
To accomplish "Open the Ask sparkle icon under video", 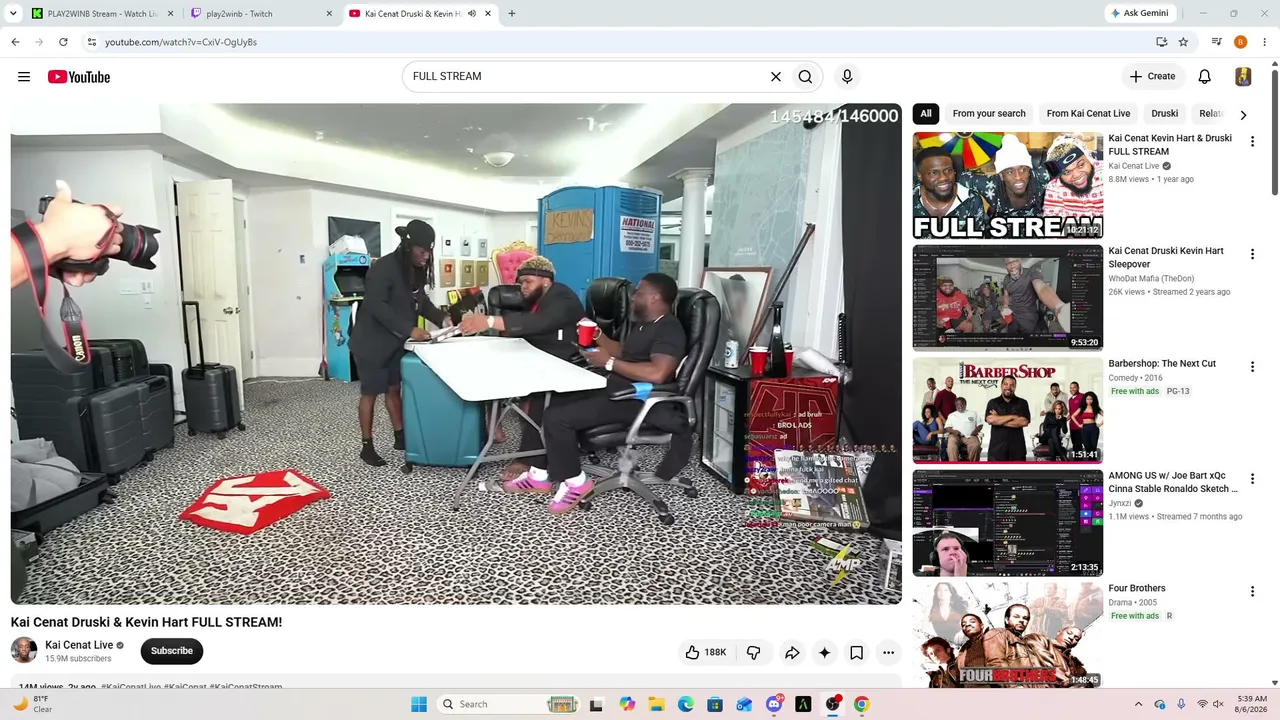I will 824,653.
